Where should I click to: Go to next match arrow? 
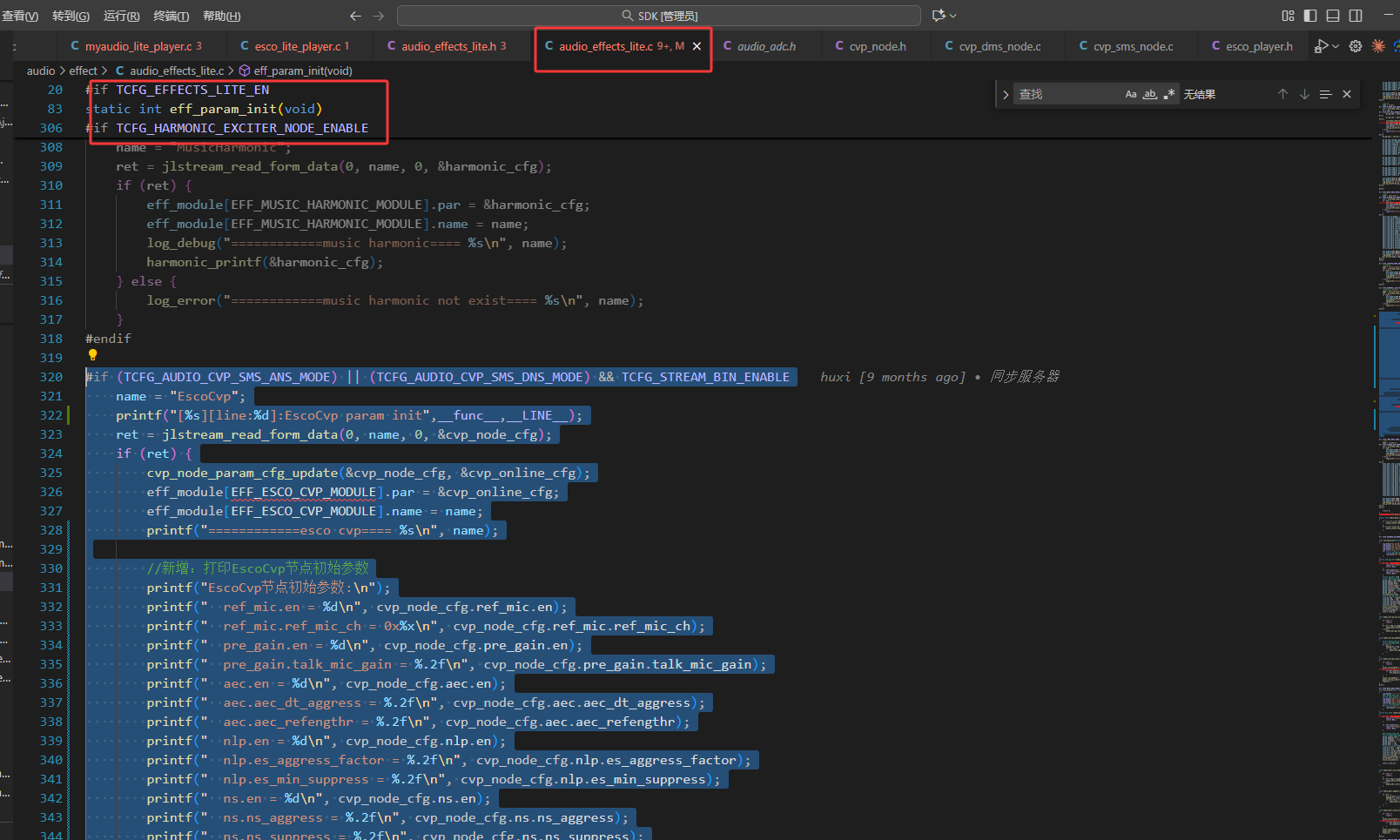click(x=1304, y=94)
